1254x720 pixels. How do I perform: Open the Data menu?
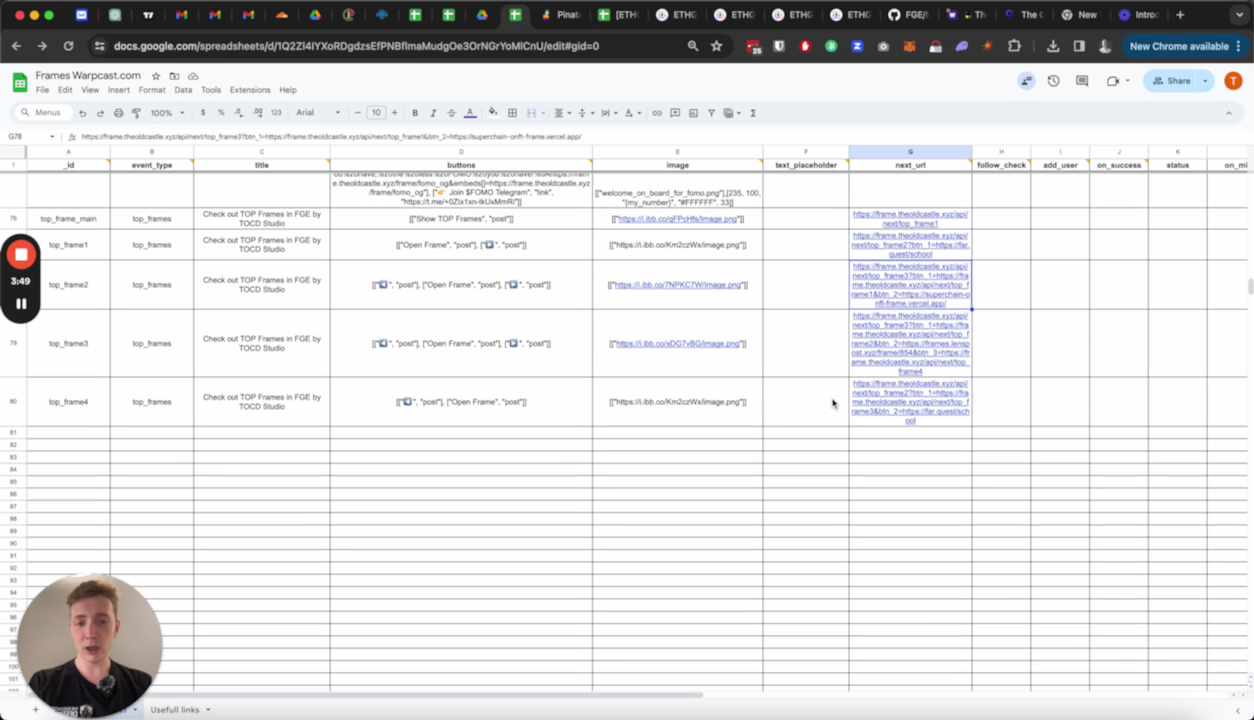coord(183,90)
